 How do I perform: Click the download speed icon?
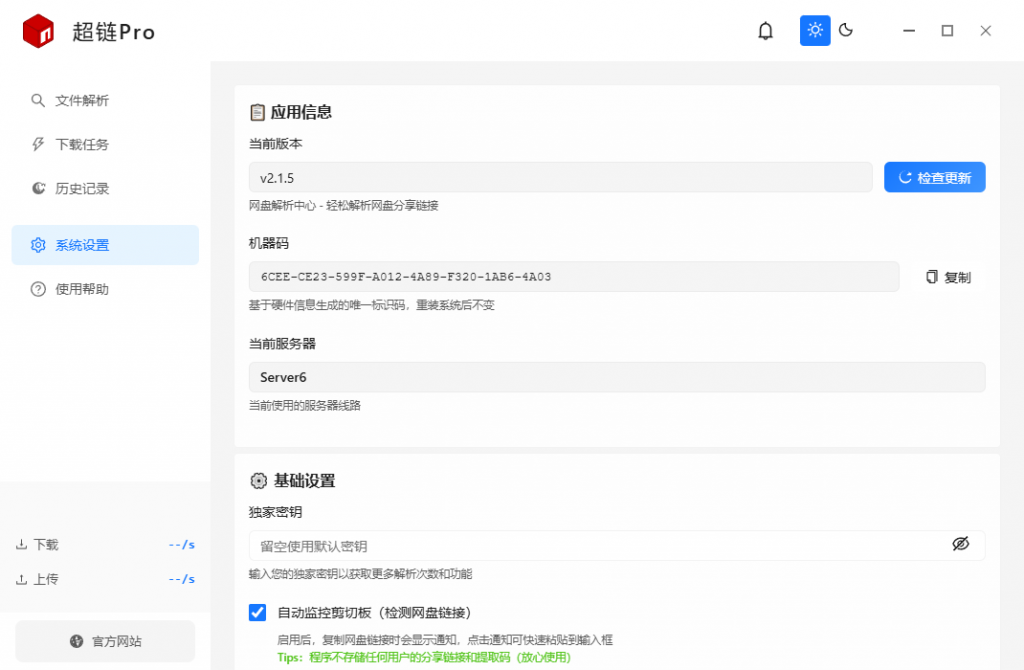[21, 545]
